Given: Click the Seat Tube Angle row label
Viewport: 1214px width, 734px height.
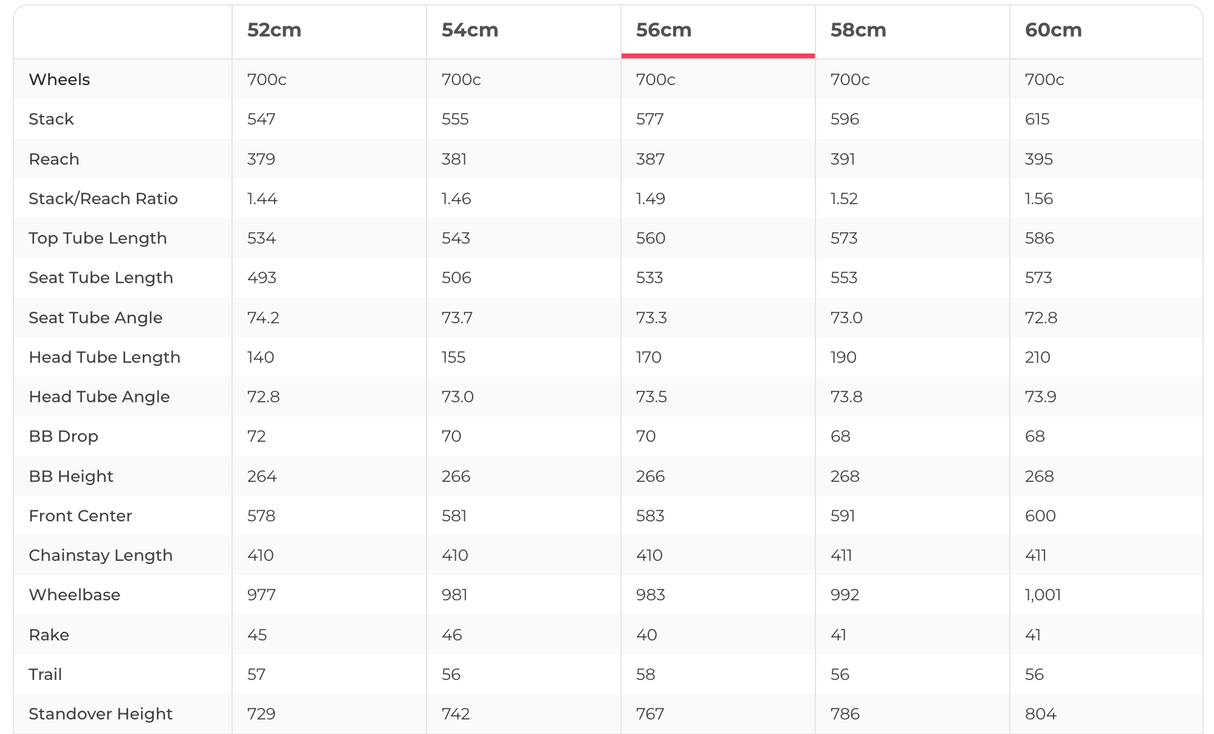Looking at the screenshot, I should pyautogui.click(x=95, y=318).
